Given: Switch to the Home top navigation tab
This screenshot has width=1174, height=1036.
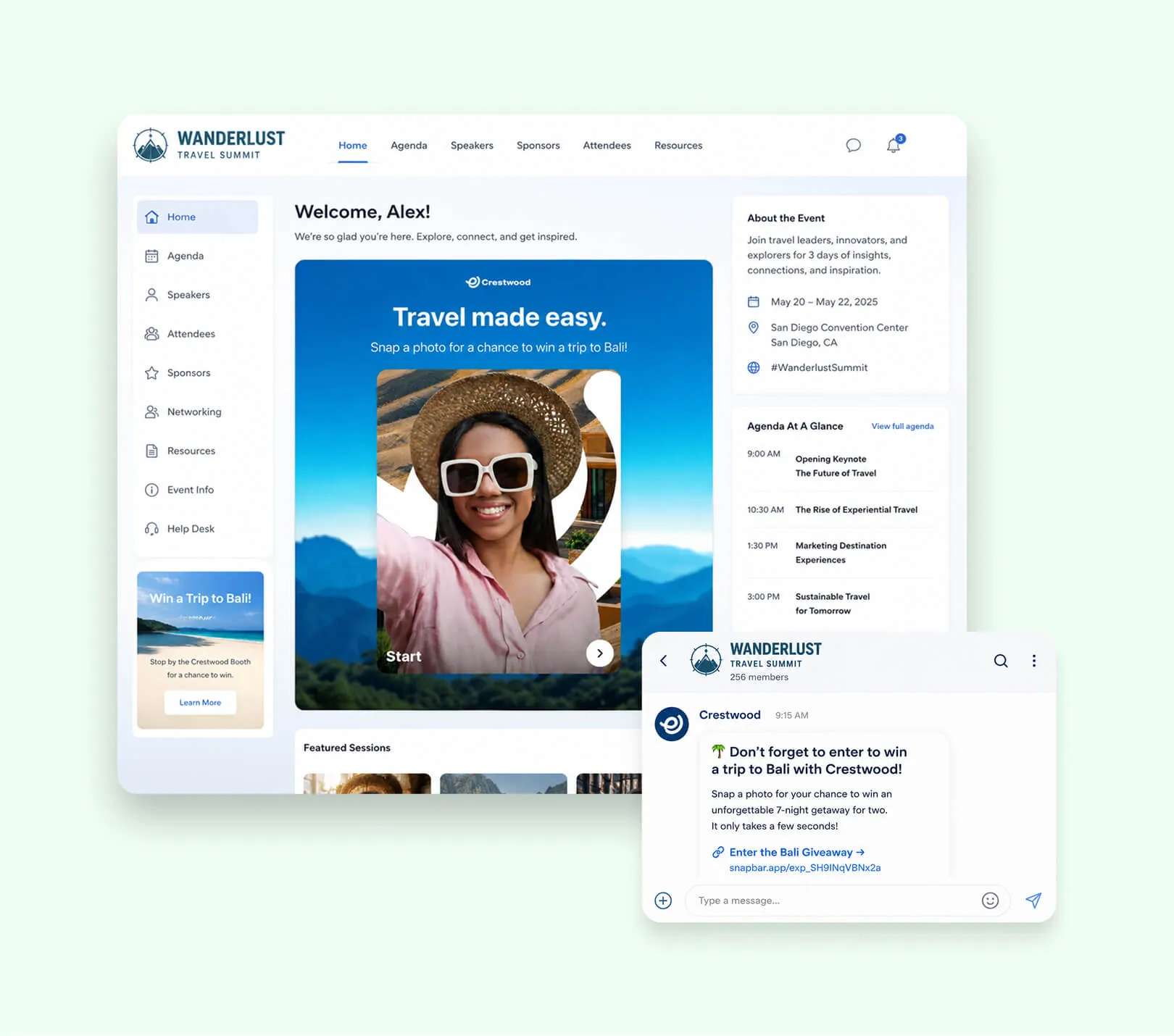Looking at the screenshot, I should 353,146.
